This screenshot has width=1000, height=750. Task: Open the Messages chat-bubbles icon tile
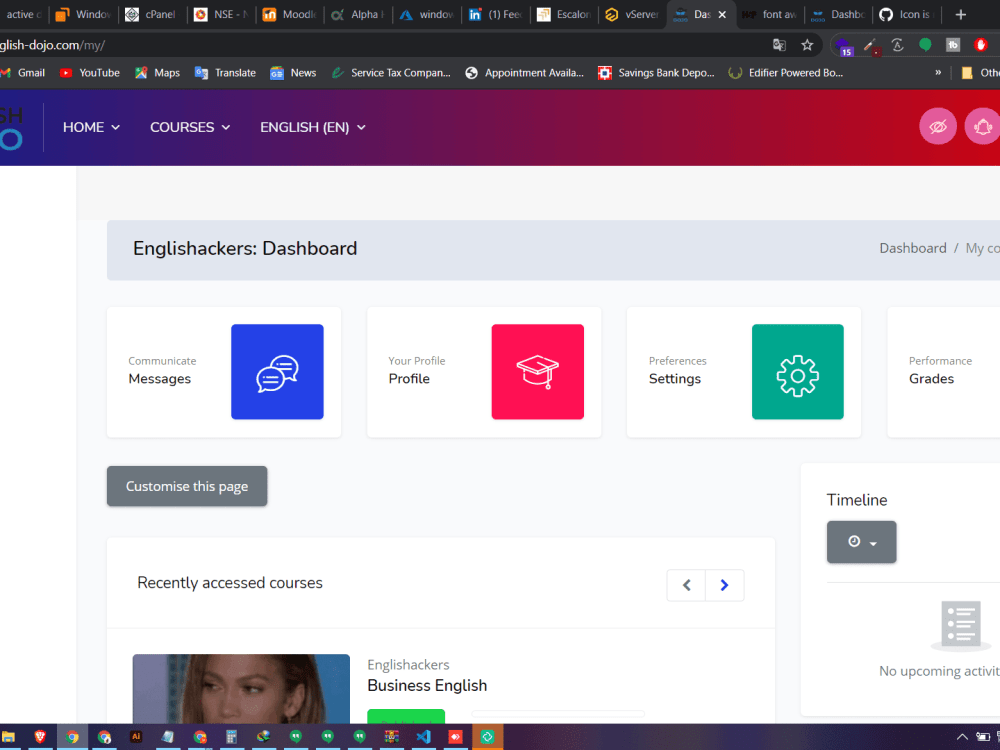277,372
